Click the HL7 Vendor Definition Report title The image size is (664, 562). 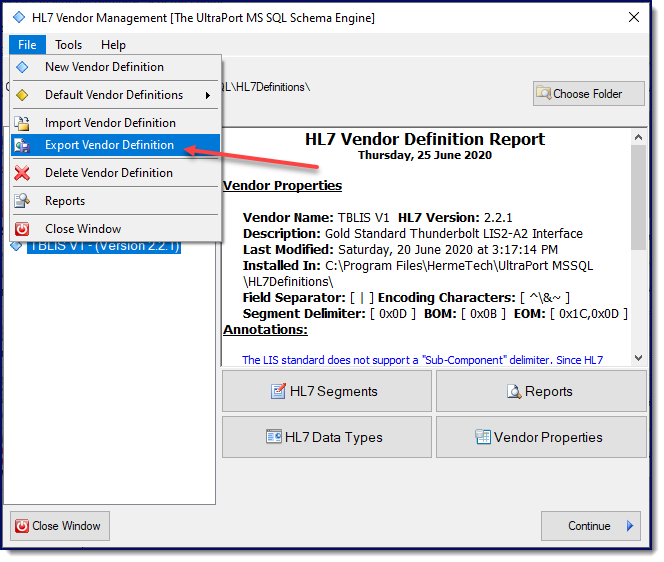coord(425,139)
